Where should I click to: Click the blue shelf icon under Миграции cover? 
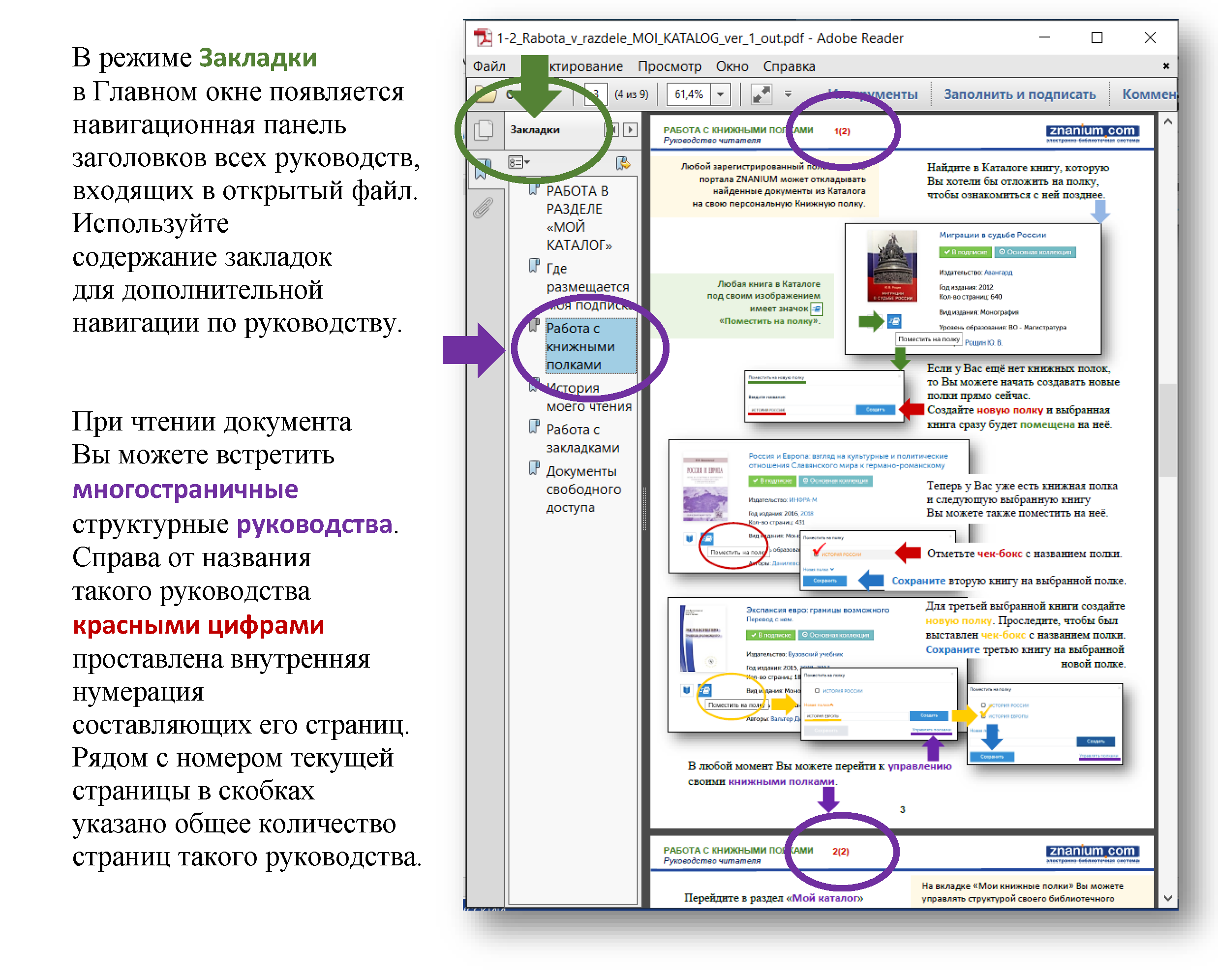[894, 322]
